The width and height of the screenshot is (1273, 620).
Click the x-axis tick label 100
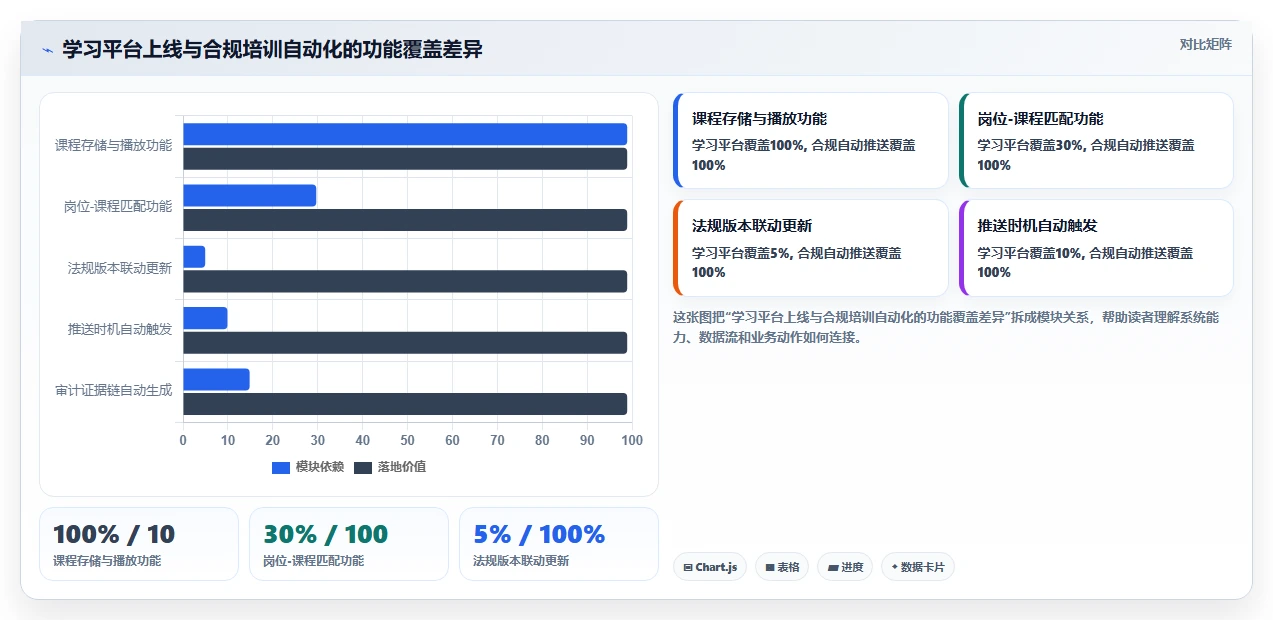click(x=632, y=440)
